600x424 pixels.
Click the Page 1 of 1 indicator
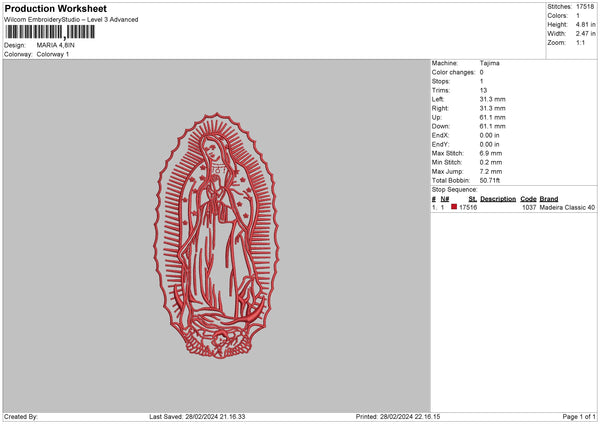579,417
